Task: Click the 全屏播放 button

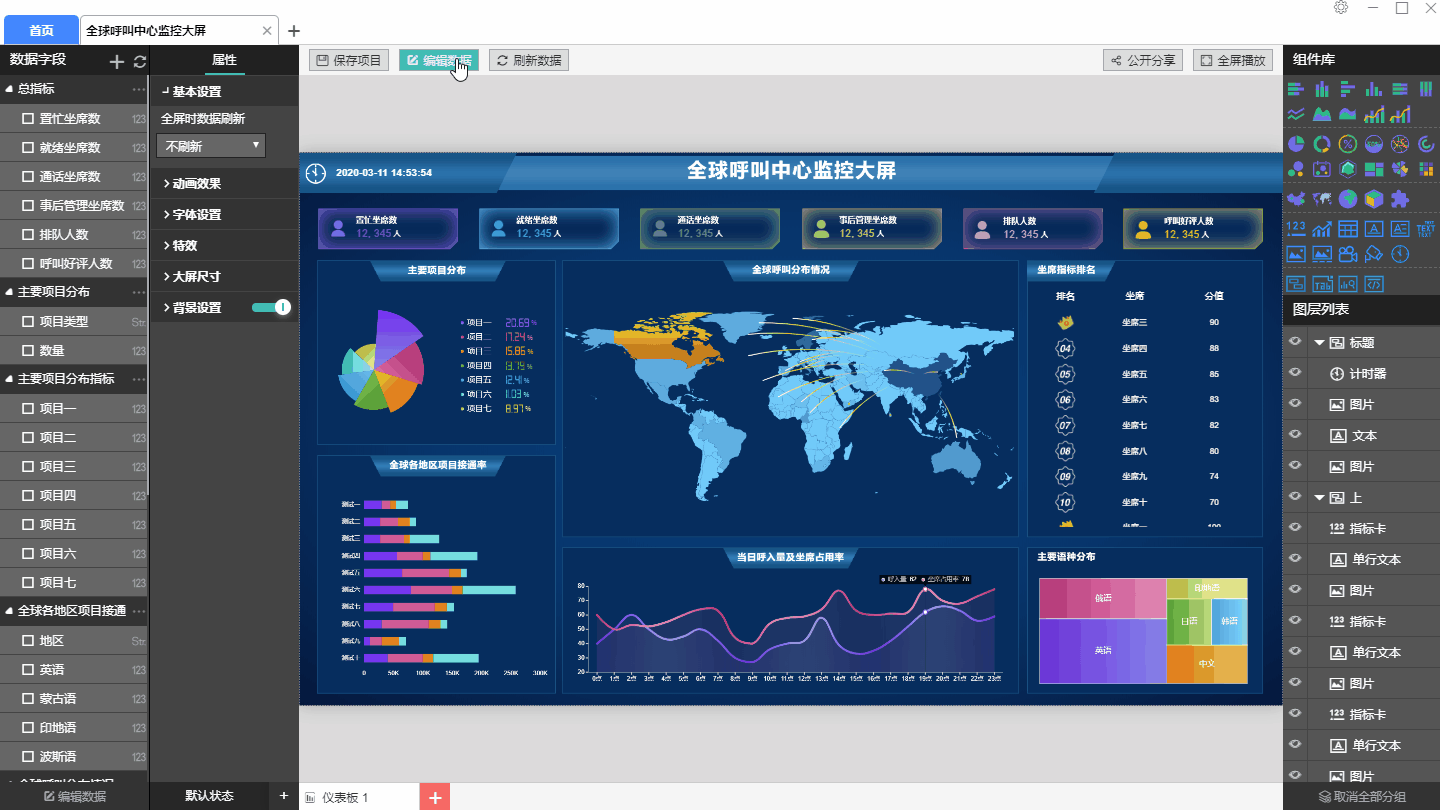Action: click(1233, 60)
